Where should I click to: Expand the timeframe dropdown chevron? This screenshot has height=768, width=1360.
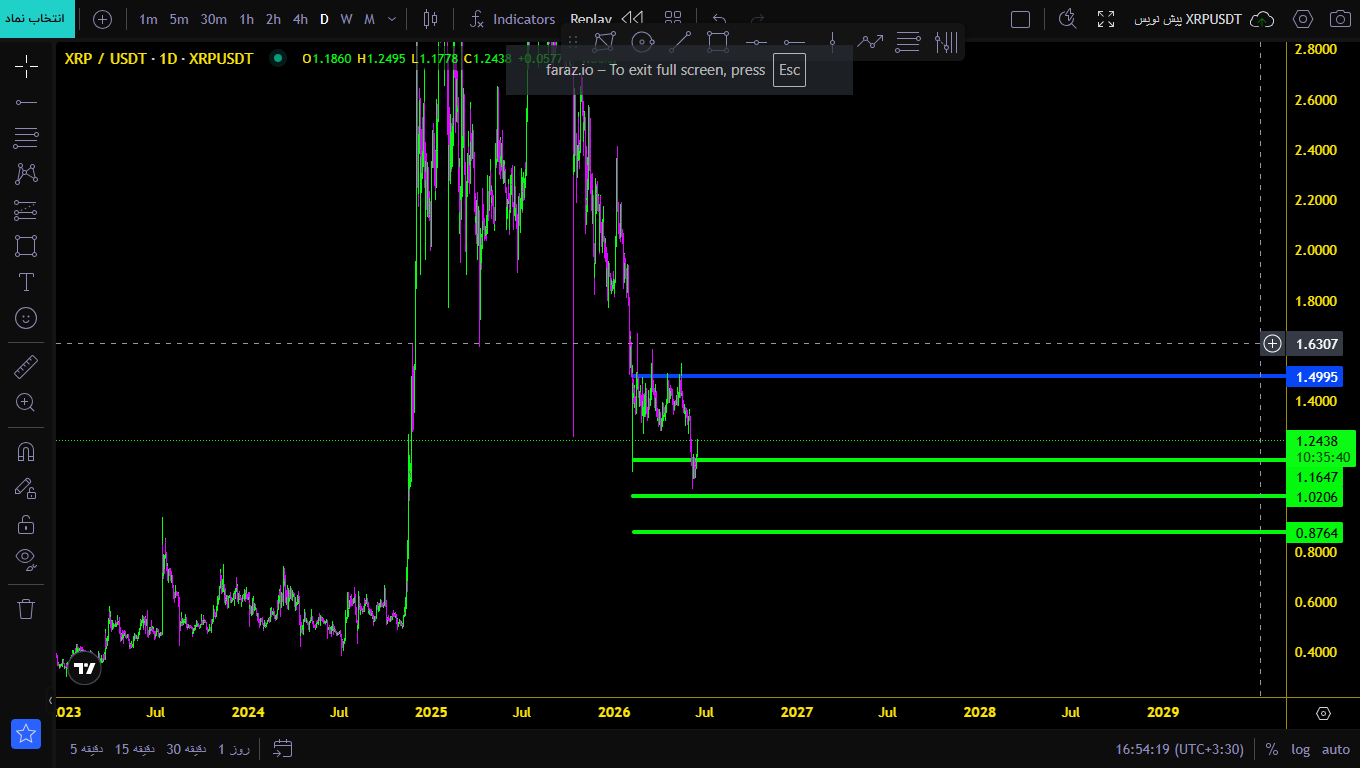coord(392,19)
